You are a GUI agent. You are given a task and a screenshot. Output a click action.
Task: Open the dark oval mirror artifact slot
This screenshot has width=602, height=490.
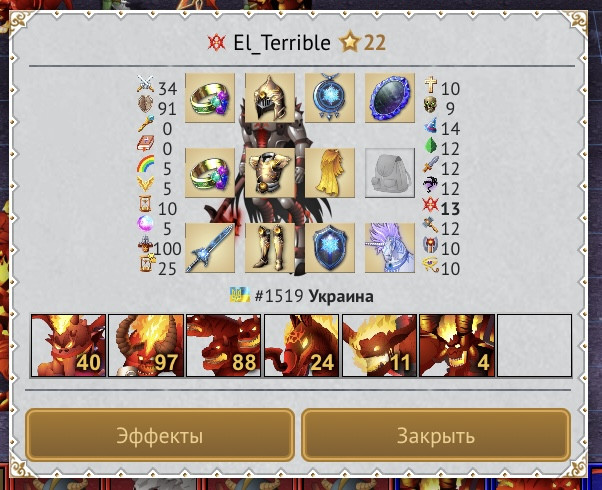click(390, 98)
